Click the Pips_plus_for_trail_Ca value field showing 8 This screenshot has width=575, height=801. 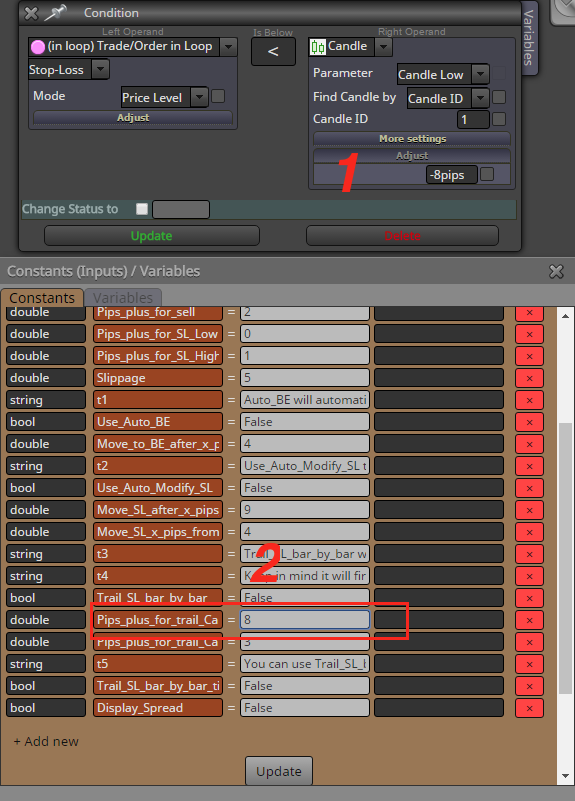click(x=305, y=620)
